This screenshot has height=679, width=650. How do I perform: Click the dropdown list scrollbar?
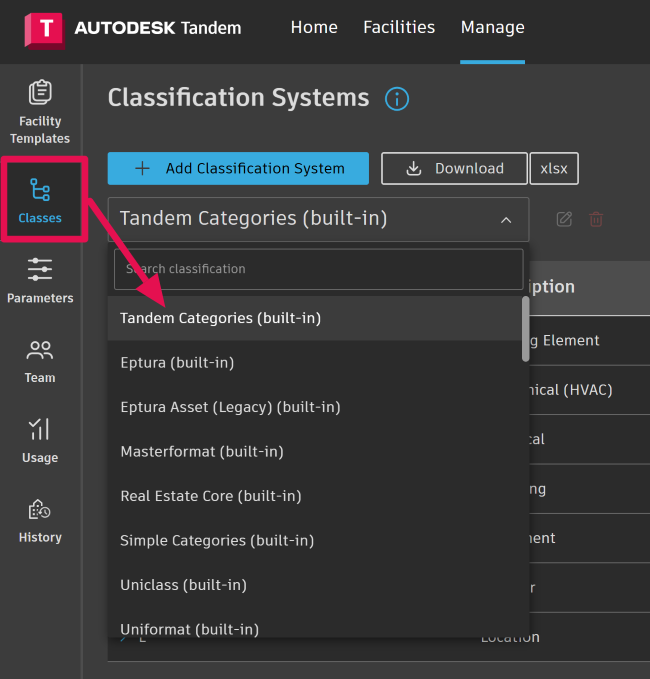525,328
